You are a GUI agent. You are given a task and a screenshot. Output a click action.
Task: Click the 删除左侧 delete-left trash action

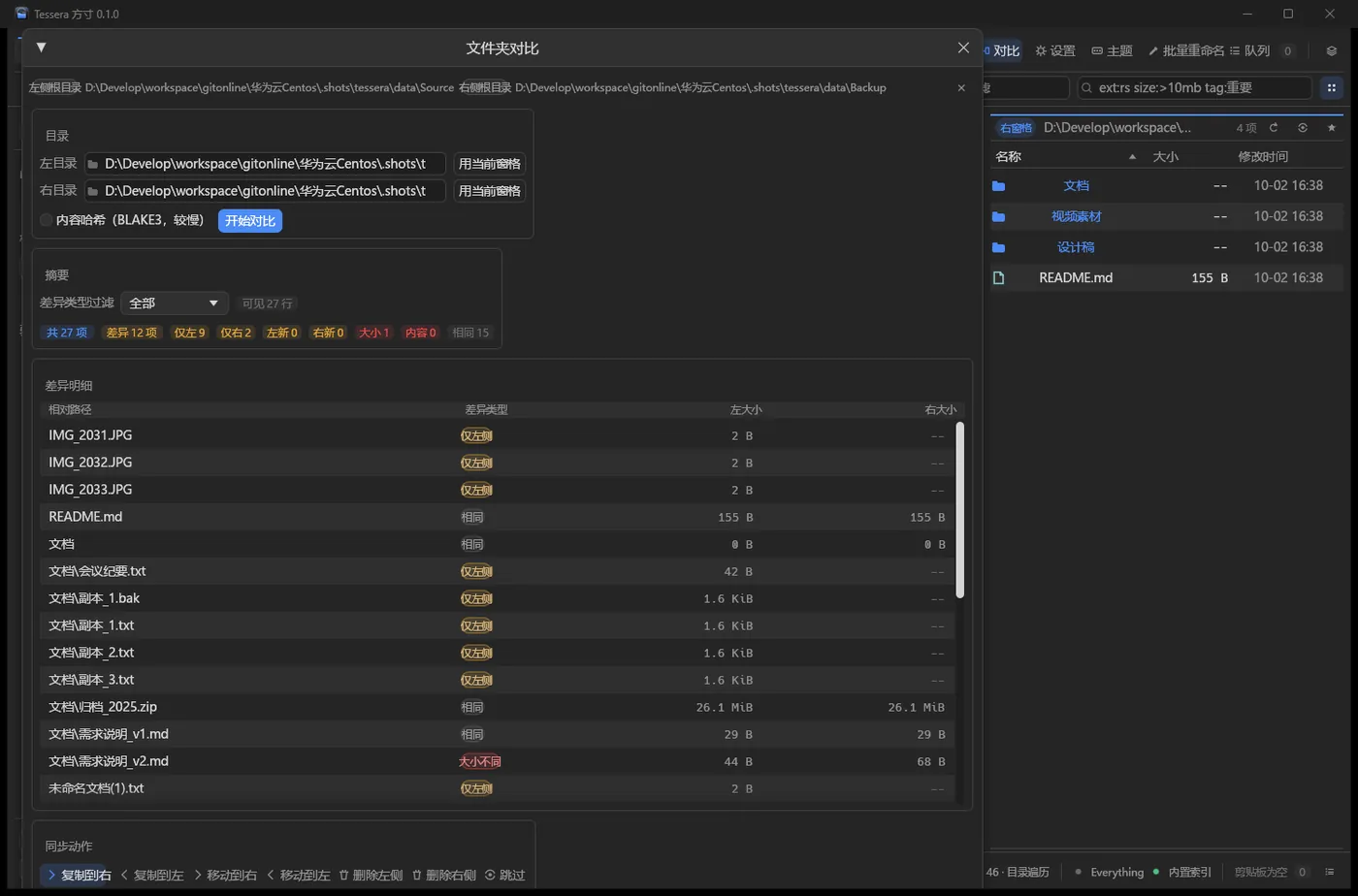pos(371,875)
